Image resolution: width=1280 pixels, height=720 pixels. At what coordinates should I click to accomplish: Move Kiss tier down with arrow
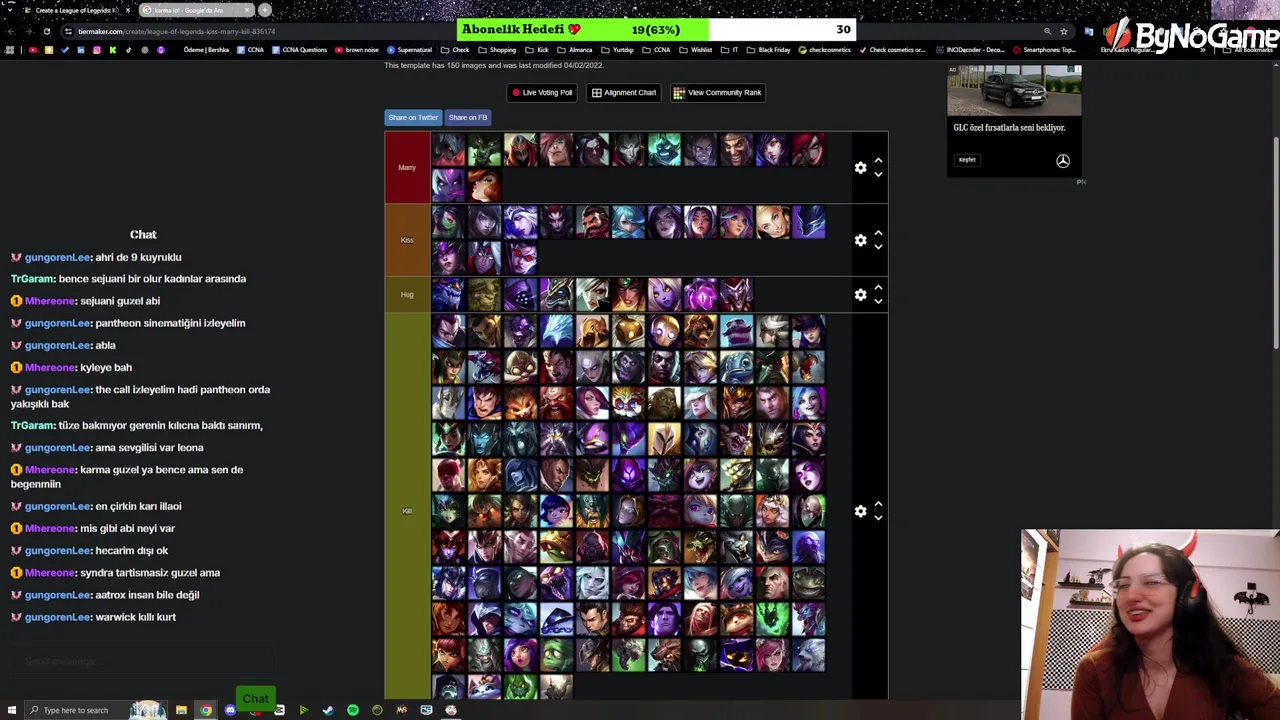878,247
